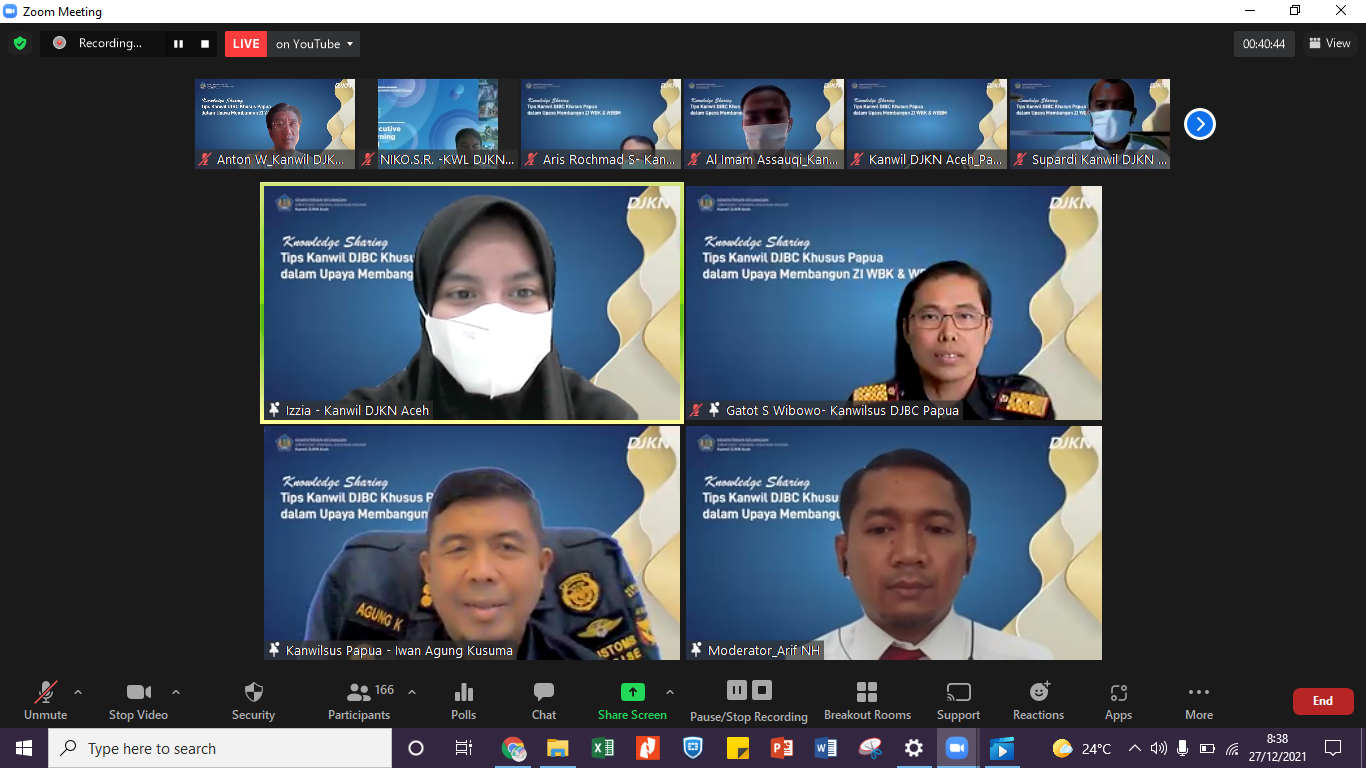Open the View layout menu

point(1329,43)
